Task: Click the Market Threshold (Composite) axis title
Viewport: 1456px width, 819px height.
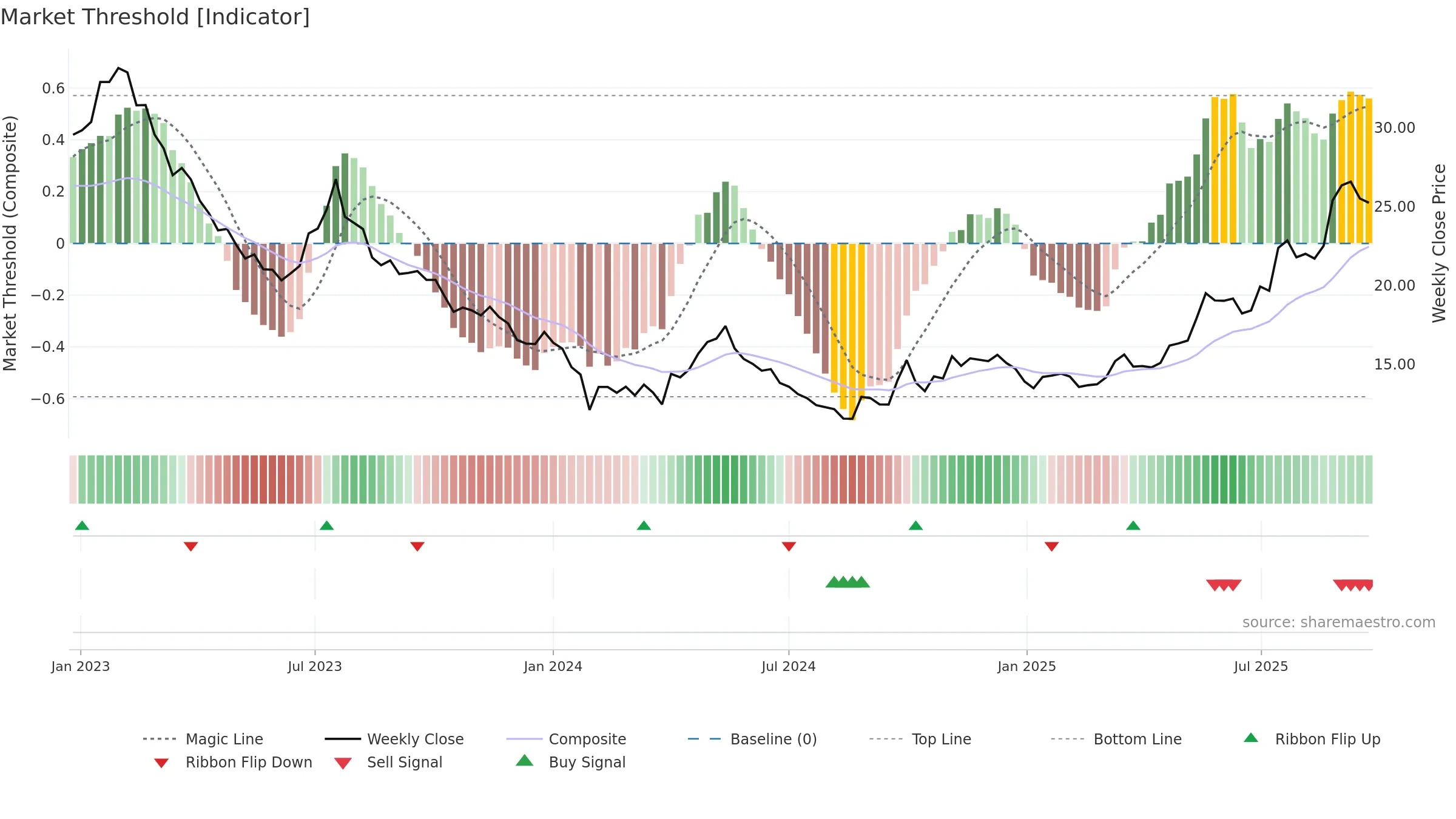Action: pyautogui.click(x=10, y=243)
